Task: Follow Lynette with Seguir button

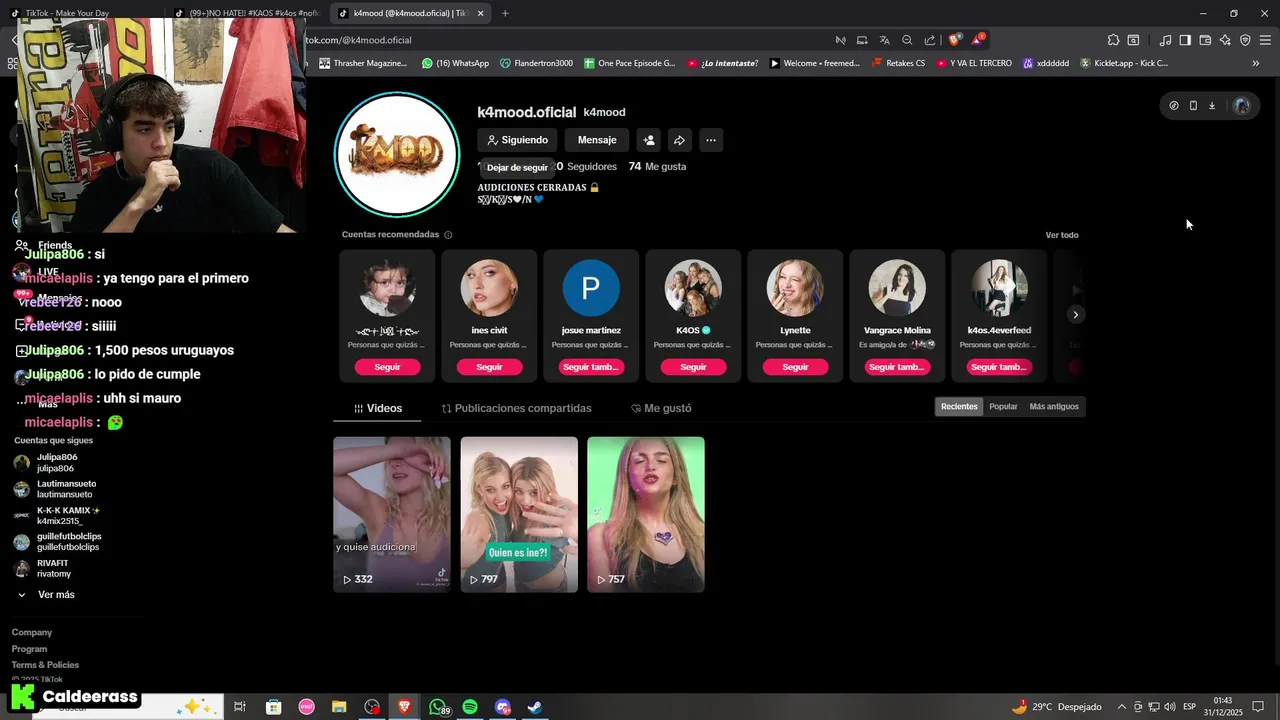Action: tap(795, 367)
